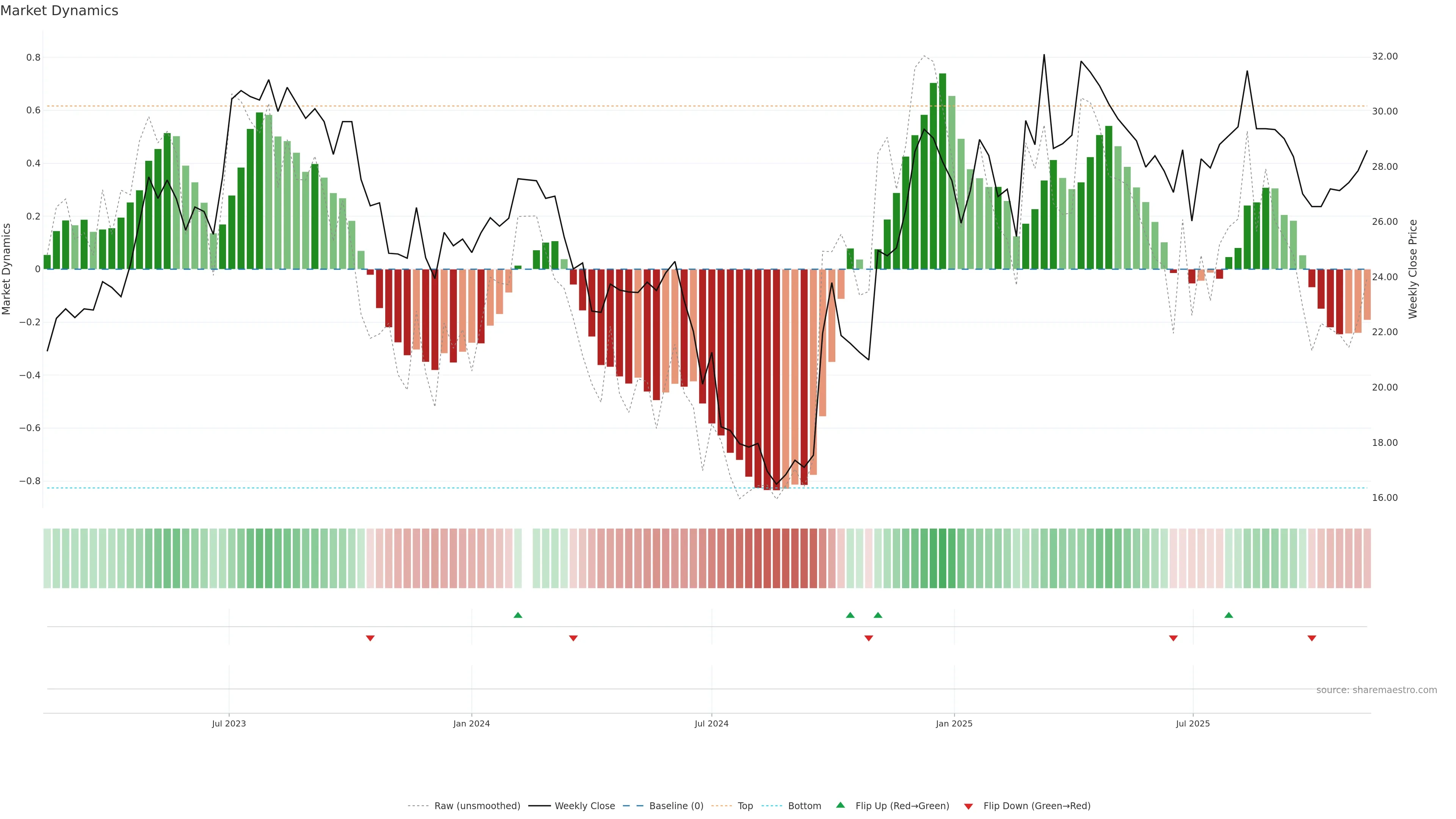Click the last red flip-down marker
The height and width of the screenshot is (819, 1456).
pos(1312,638)
